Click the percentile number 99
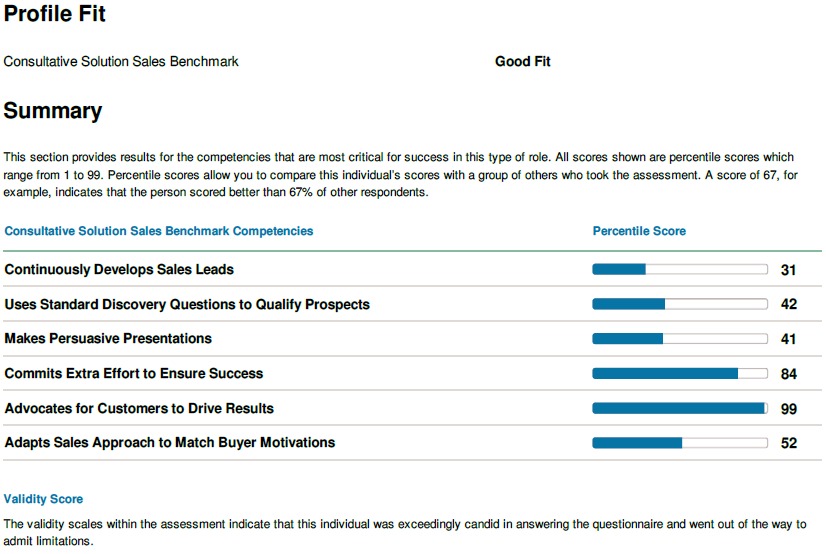The height and width of the screenshot is (554, 826). pos(789,409)
